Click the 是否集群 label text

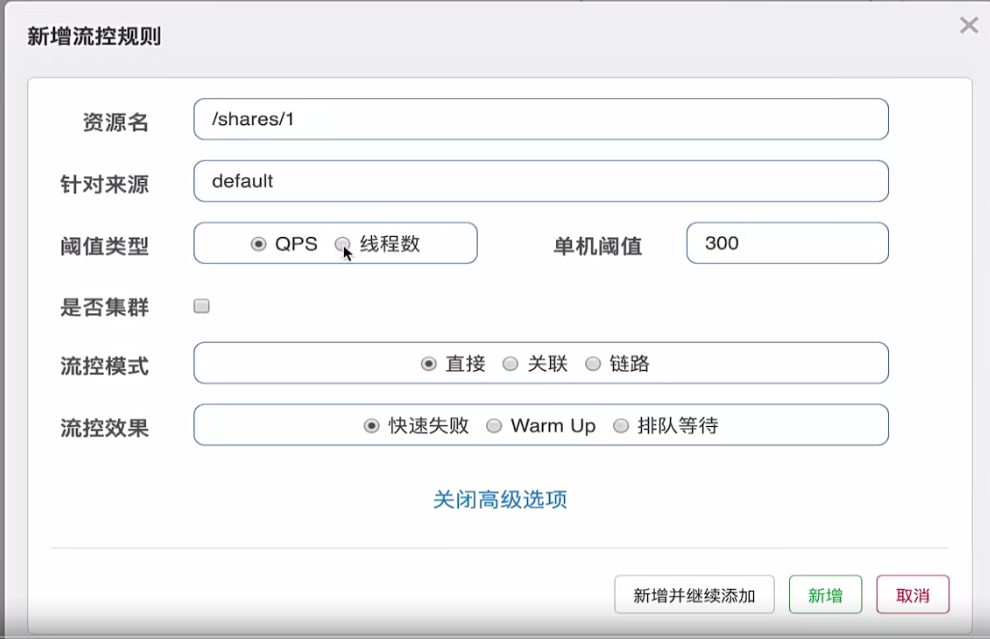[104, 307]
